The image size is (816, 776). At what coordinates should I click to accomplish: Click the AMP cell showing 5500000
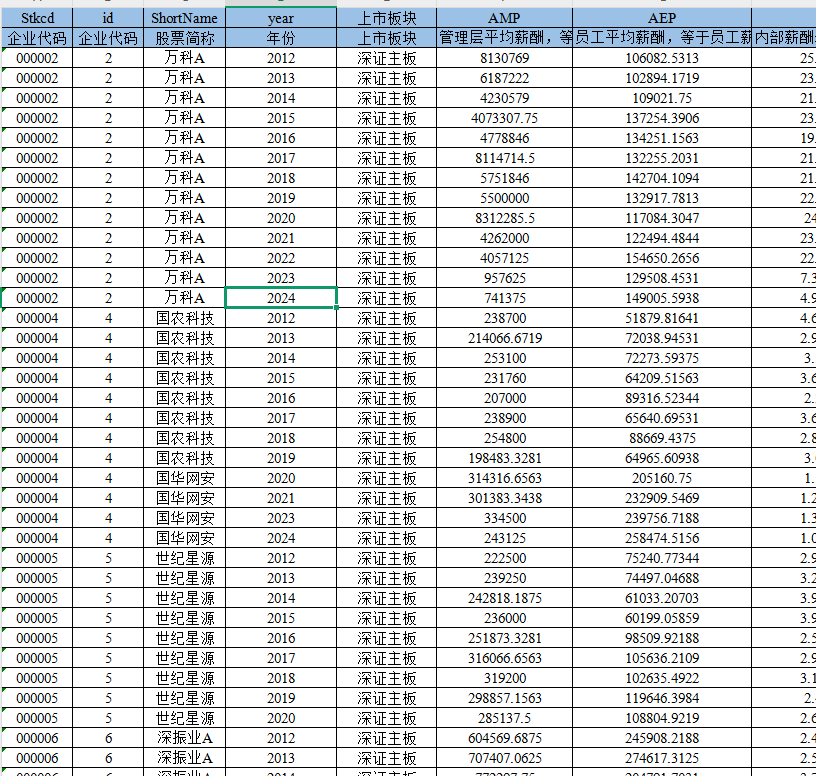pyautogui.click(x=504, y=198)
